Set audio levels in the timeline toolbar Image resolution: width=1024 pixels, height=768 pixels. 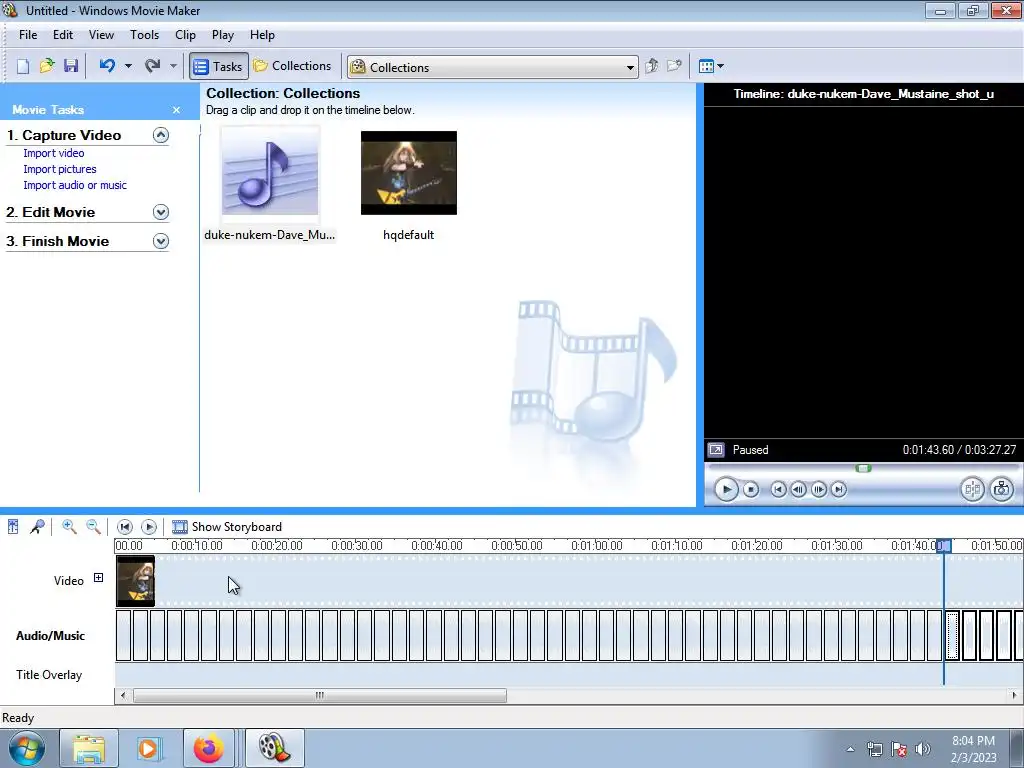coord(13,526)
